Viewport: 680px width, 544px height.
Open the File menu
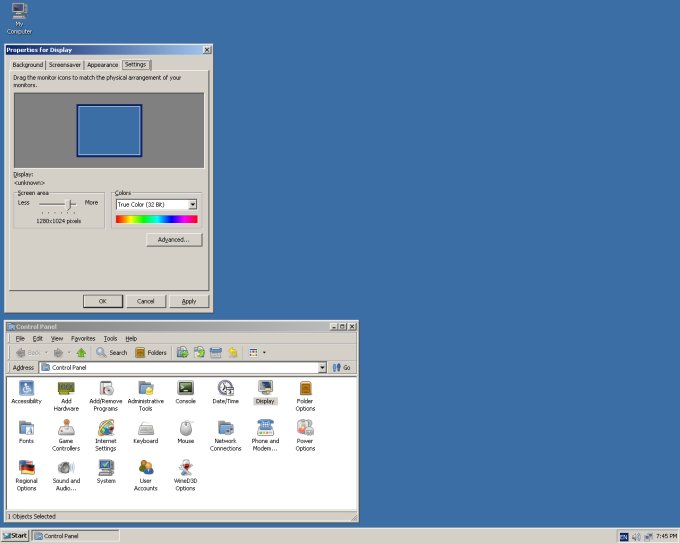pos(20,338)
